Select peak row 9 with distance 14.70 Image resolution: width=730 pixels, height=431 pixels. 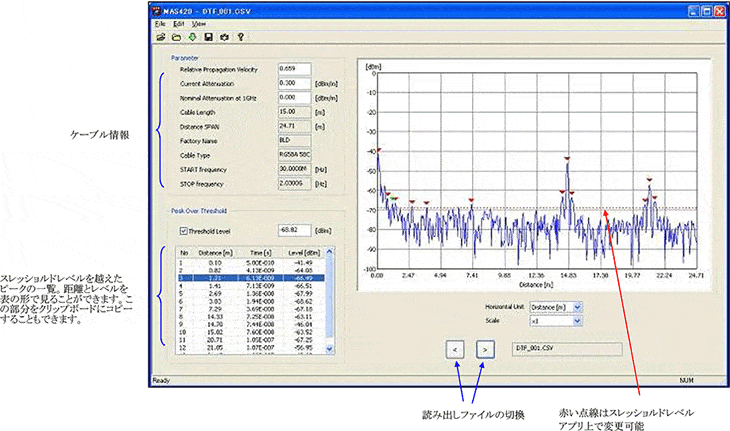click(250, 324)
